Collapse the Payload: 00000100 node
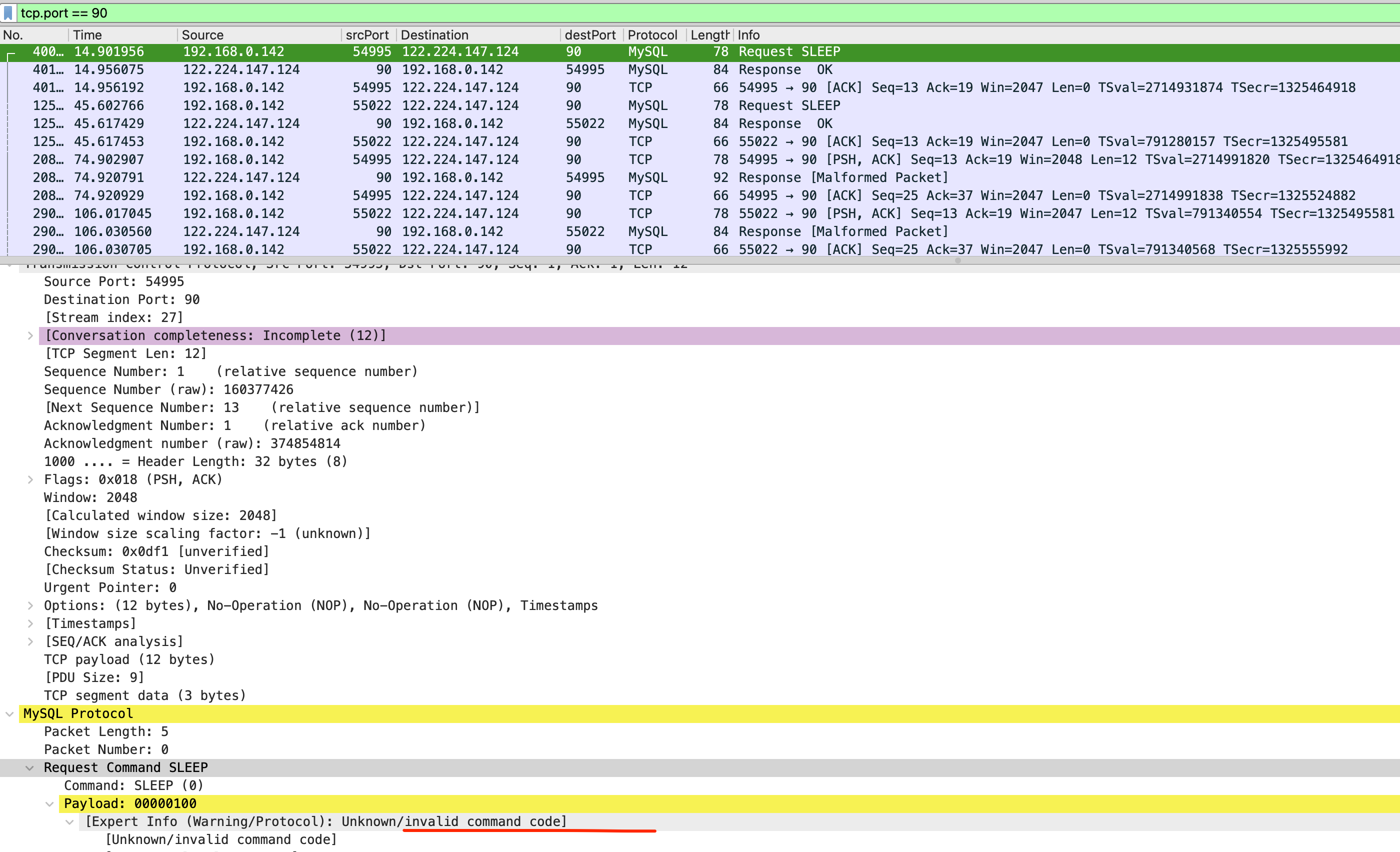Screen dimensions: 1400x852 tap(49, 803)
